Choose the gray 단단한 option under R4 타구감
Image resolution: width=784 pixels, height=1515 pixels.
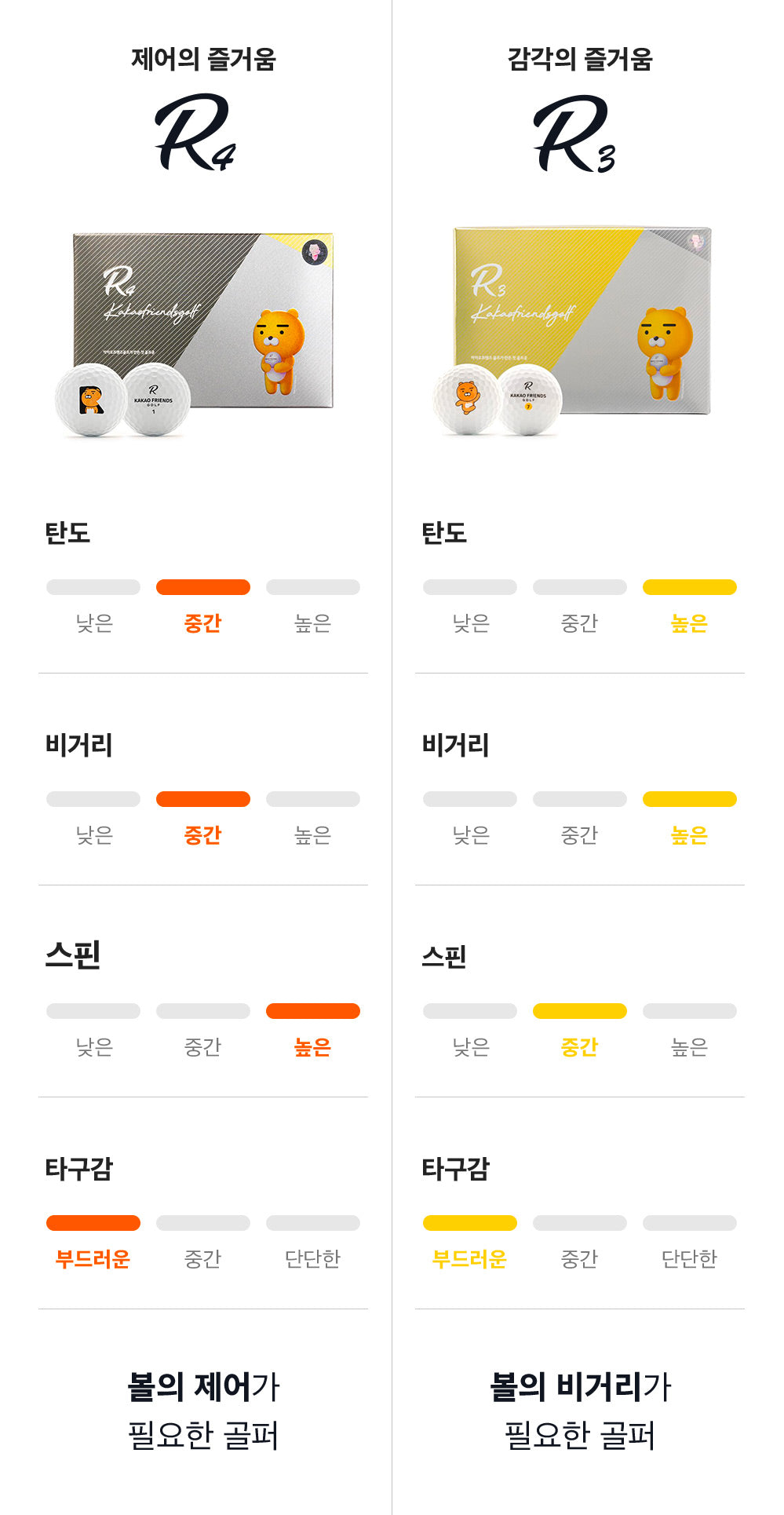(312, 1259)
